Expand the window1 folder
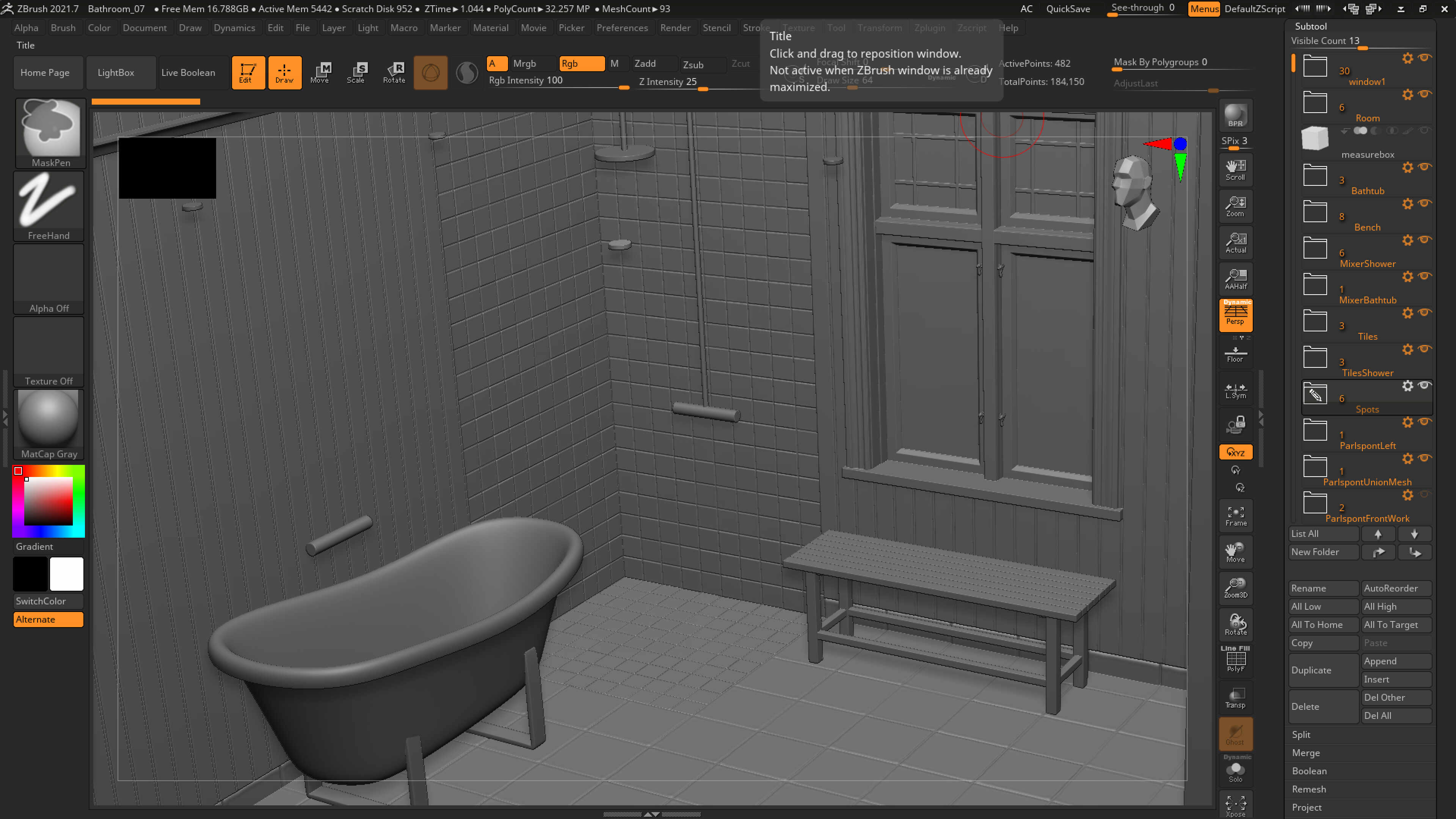 tap(1315, 66)
